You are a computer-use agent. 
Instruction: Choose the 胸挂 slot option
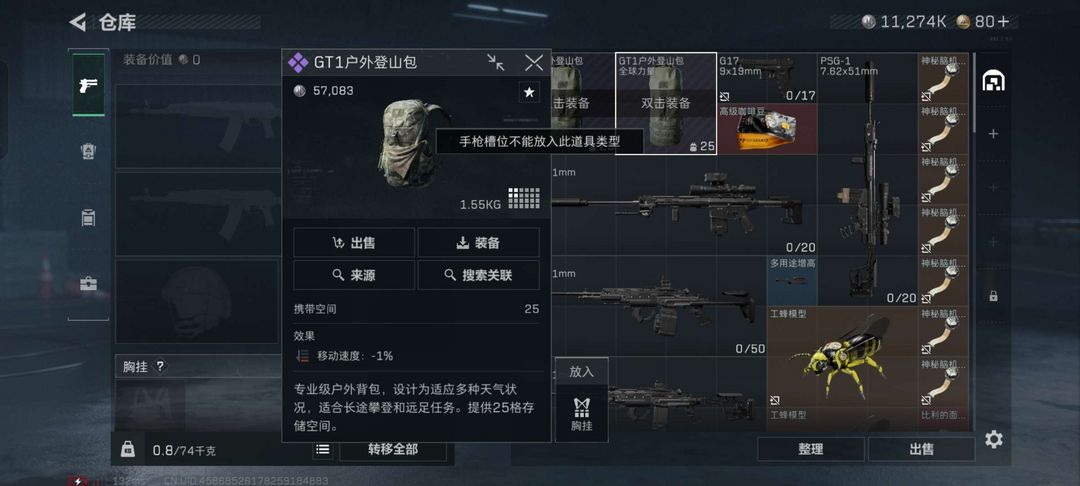point(581,414)
